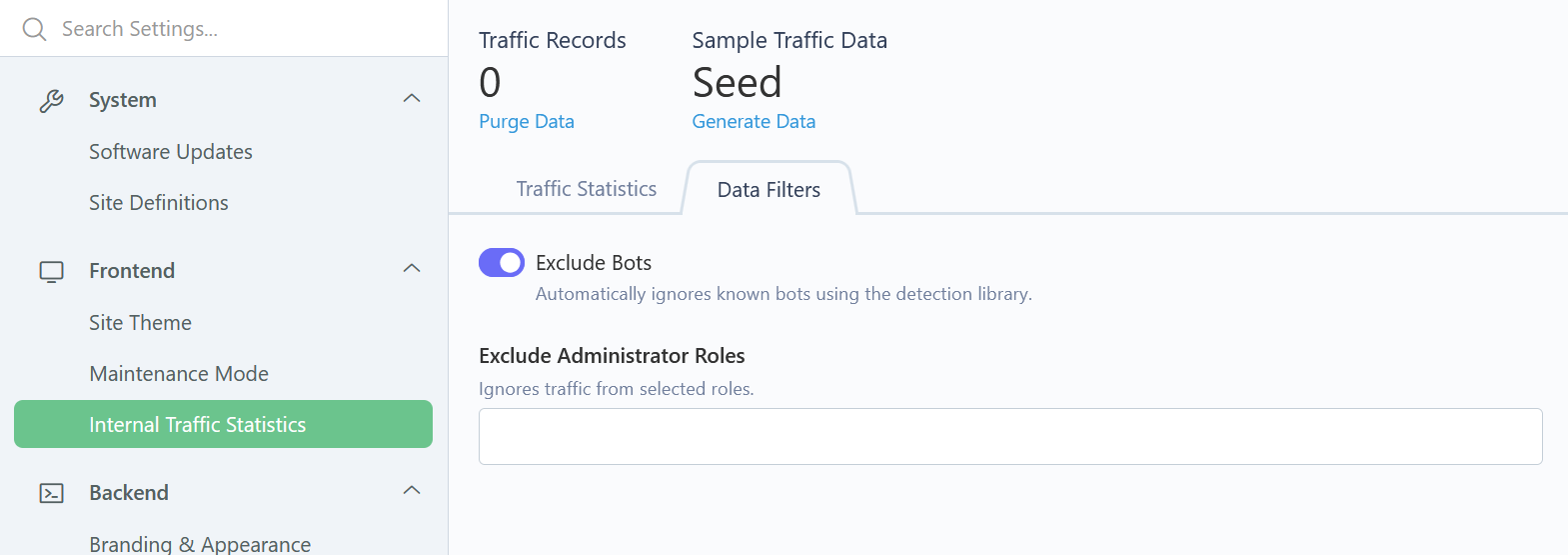The image size is (1568, 555).
Task: Click the Frontend monitor icon
Action: [x=51, y=271]
